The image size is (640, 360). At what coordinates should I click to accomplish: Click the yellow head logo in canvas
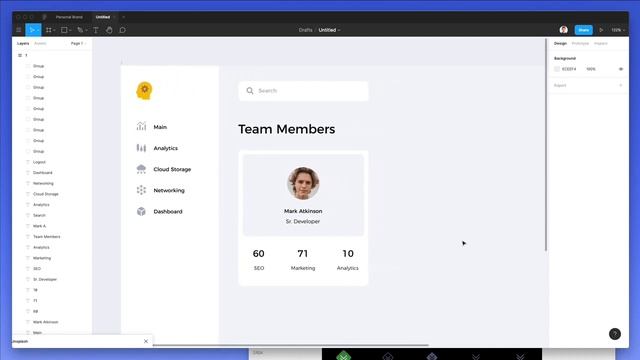144,91
